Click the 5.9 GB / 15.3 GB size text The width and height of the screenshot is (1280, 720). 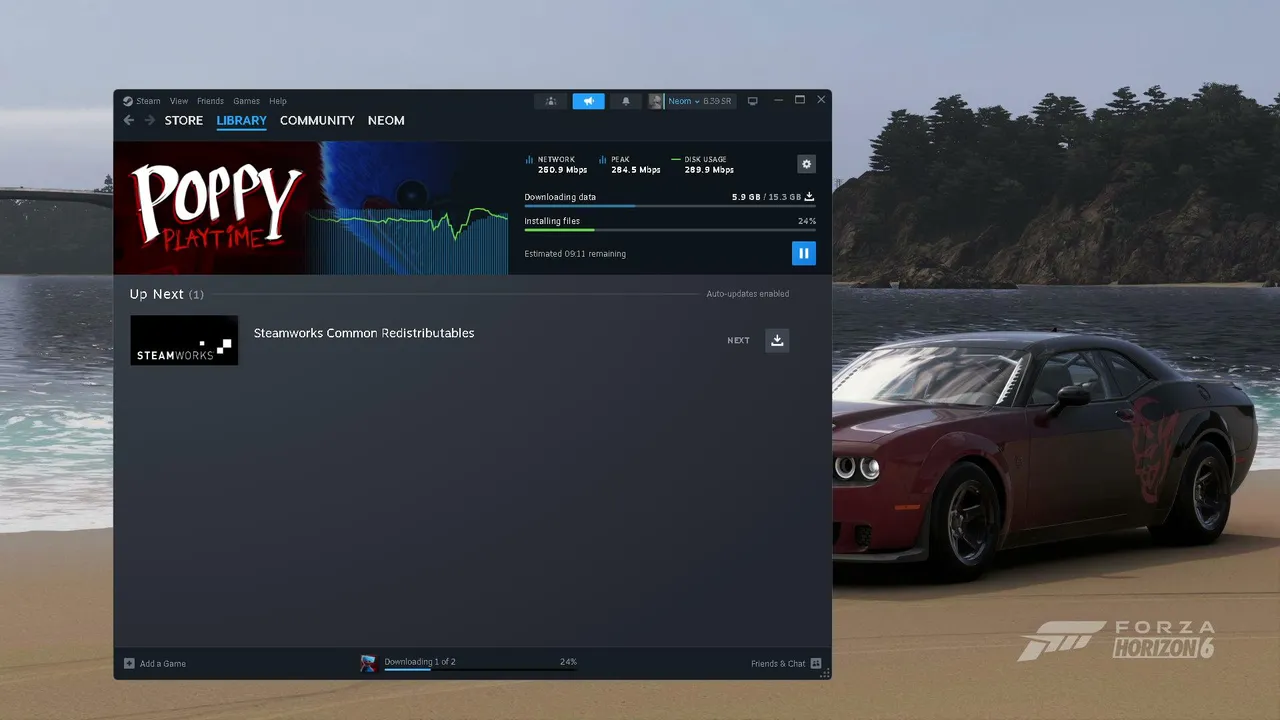[766, 197]
